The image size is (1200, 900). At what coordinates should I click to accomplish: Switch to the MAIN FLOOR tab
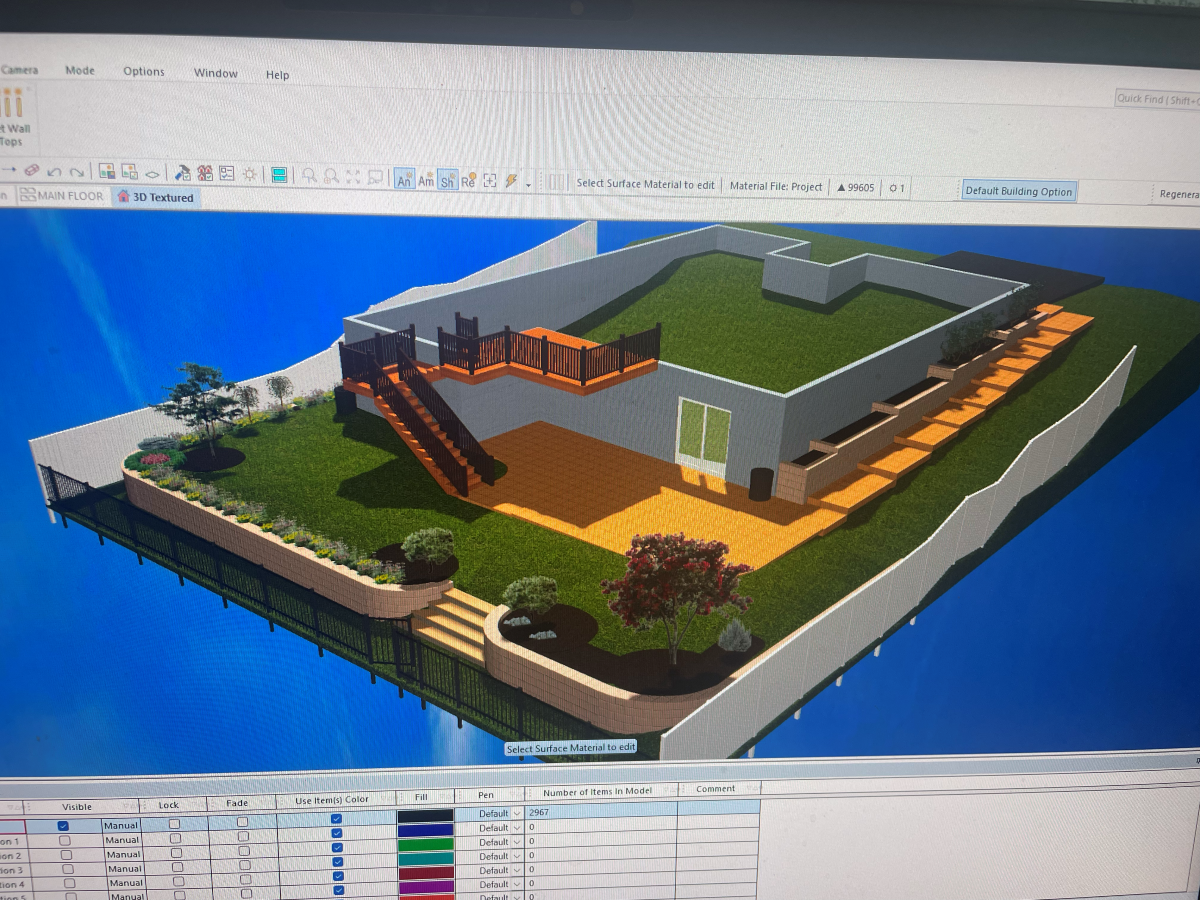[70, 196]
